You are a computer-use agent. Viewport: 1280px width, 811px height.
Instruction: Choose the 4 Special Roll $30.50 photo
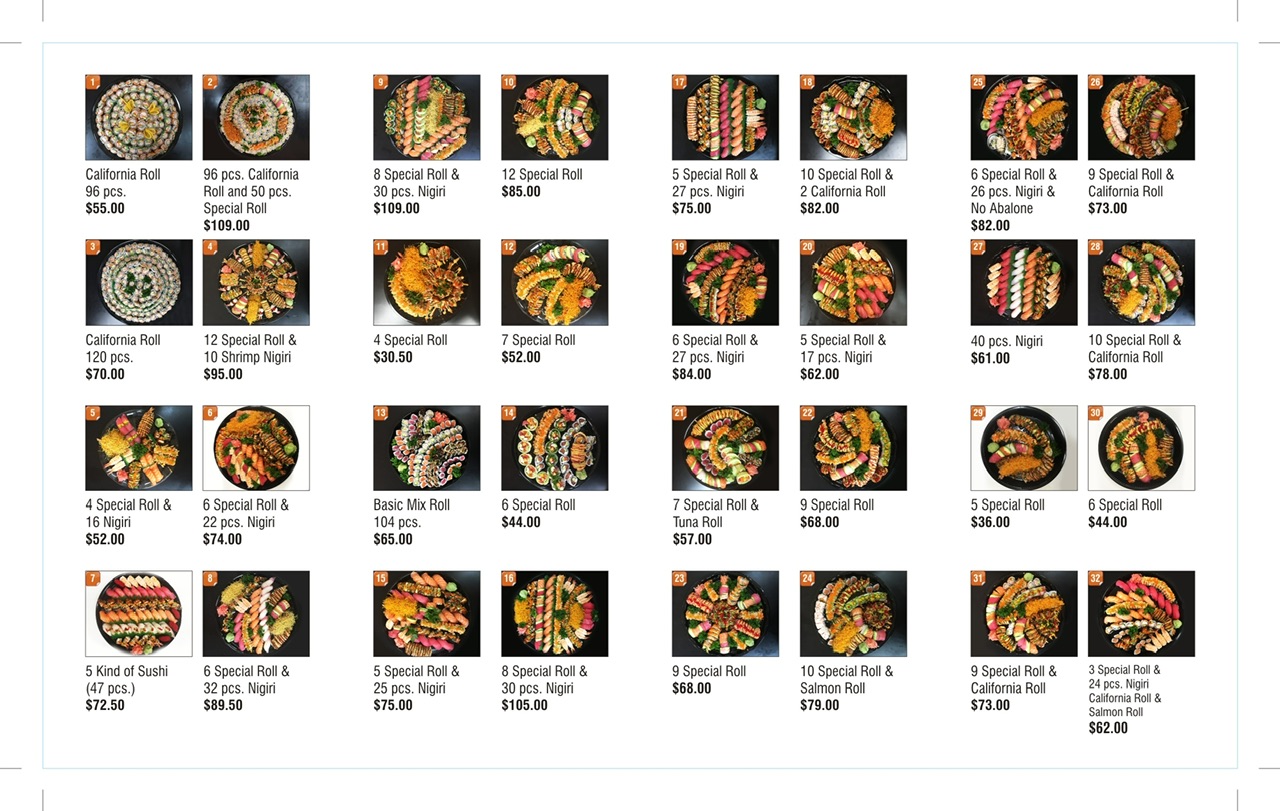click(x=427, y=283)
